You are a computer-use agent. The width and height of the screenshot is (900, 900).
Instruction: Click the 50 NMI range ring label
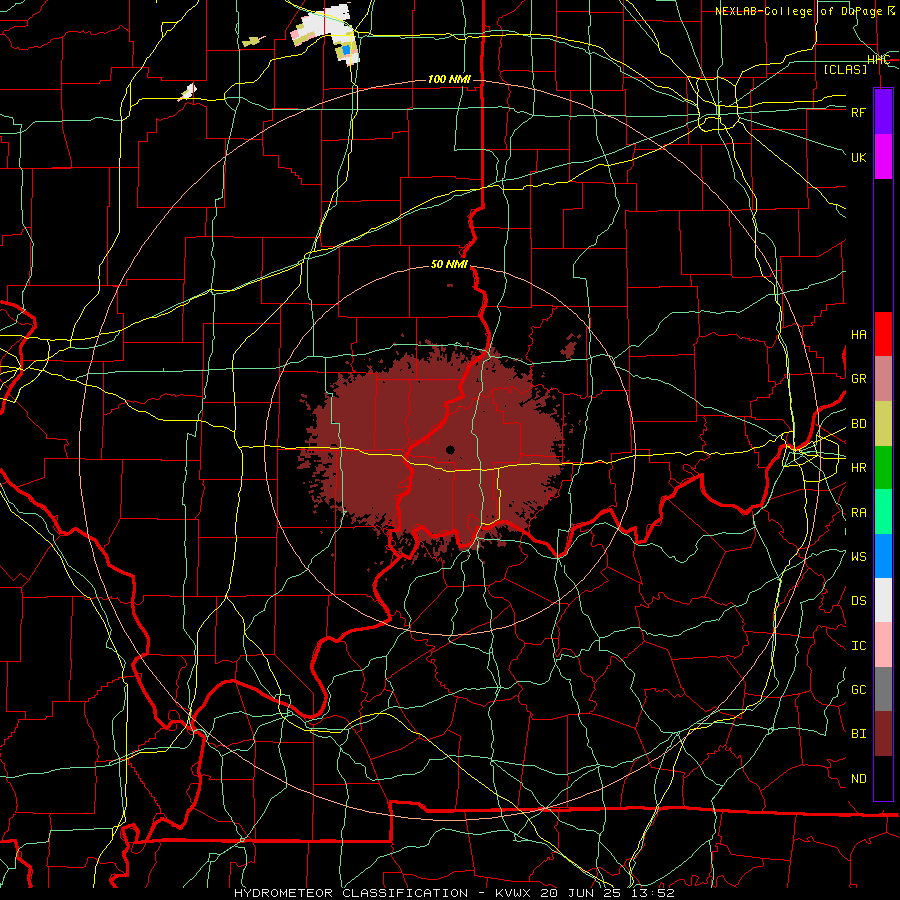tap(449, 264)
